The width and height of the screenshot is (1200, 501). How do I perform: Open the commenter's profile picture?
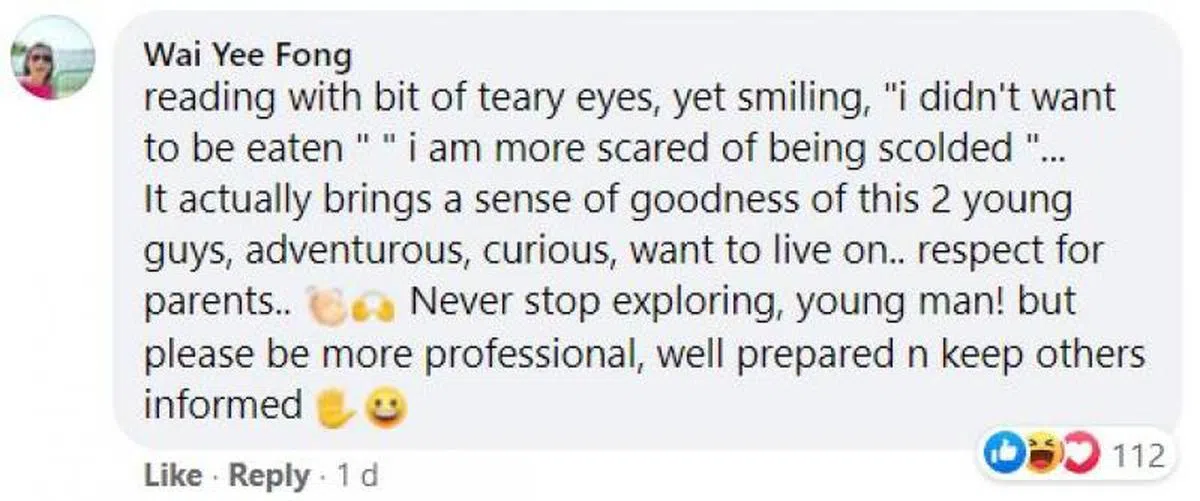tap(52, 57)
